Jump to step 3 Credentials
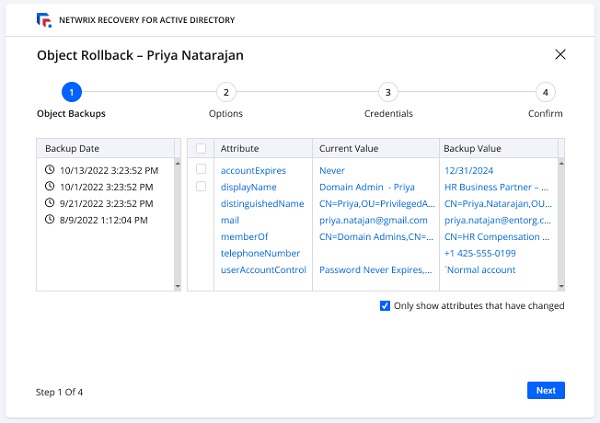 click(x=388, y=93)
